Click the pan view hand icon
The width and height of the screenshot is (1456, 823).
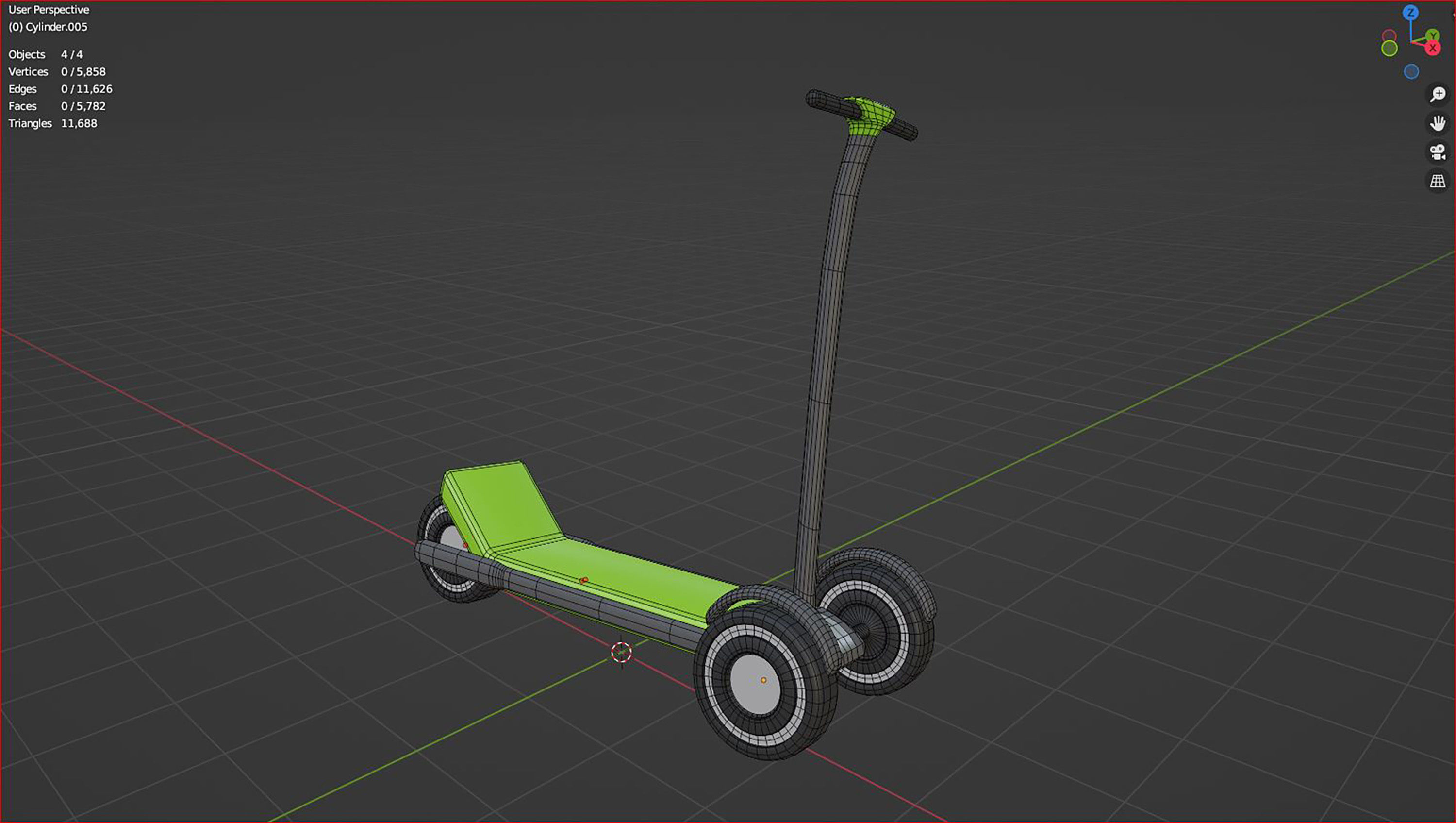pos(1438,123)
